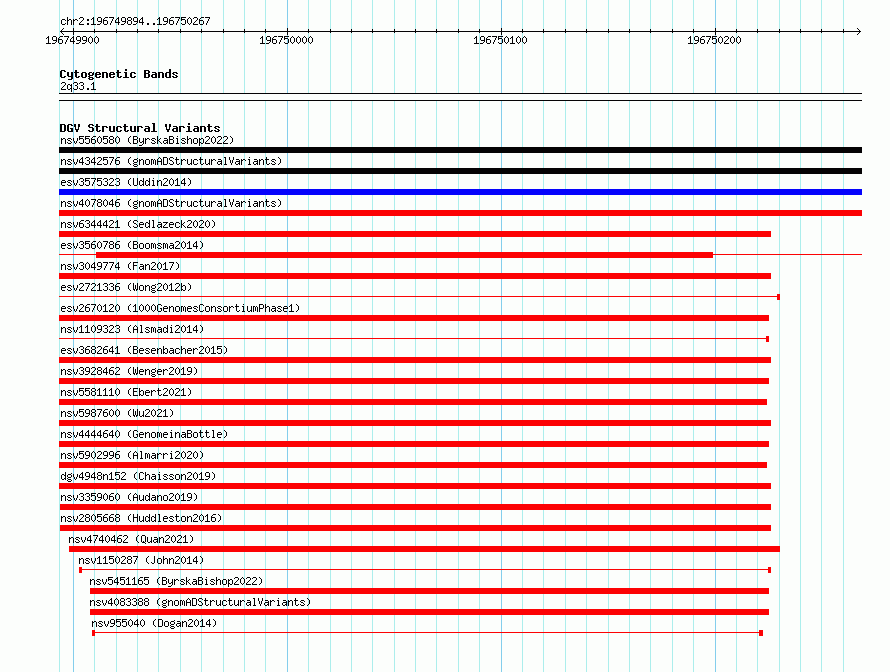Select the nsv3359060 (Audano2019) label

(129, 497)
